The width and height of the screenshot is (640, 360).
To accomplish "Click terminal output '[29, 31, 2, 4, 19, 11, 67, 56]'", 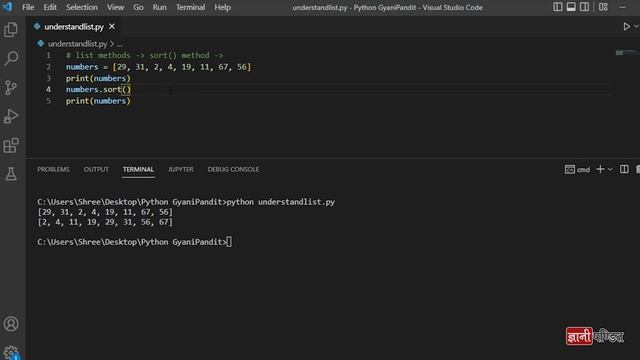I will (105, 212).
